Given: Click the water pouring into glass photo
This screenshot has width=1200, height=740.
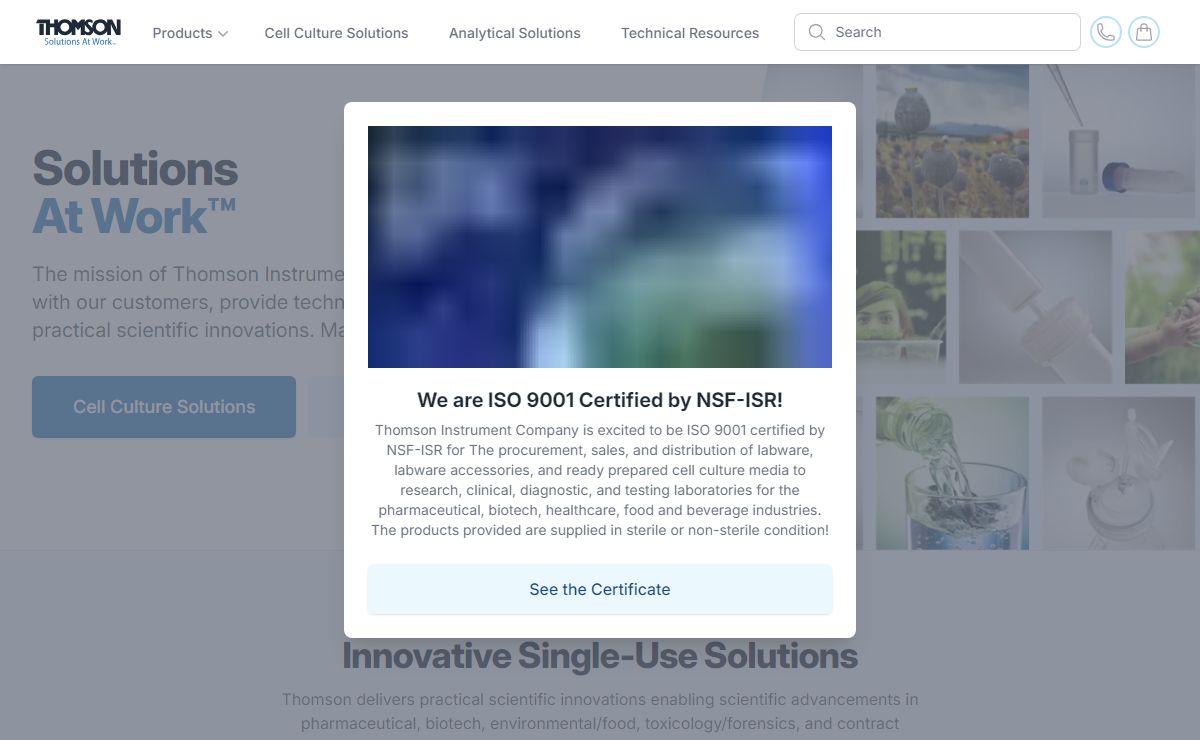Looking at the screenshot, I should tap(952, 473).
